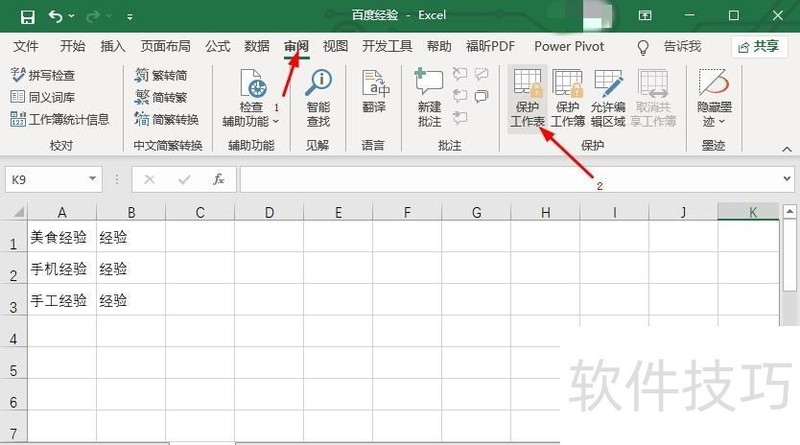Click the Name Box showing K9
The image size is (800, 445).
pyautogui.click(x=45, y=180)
